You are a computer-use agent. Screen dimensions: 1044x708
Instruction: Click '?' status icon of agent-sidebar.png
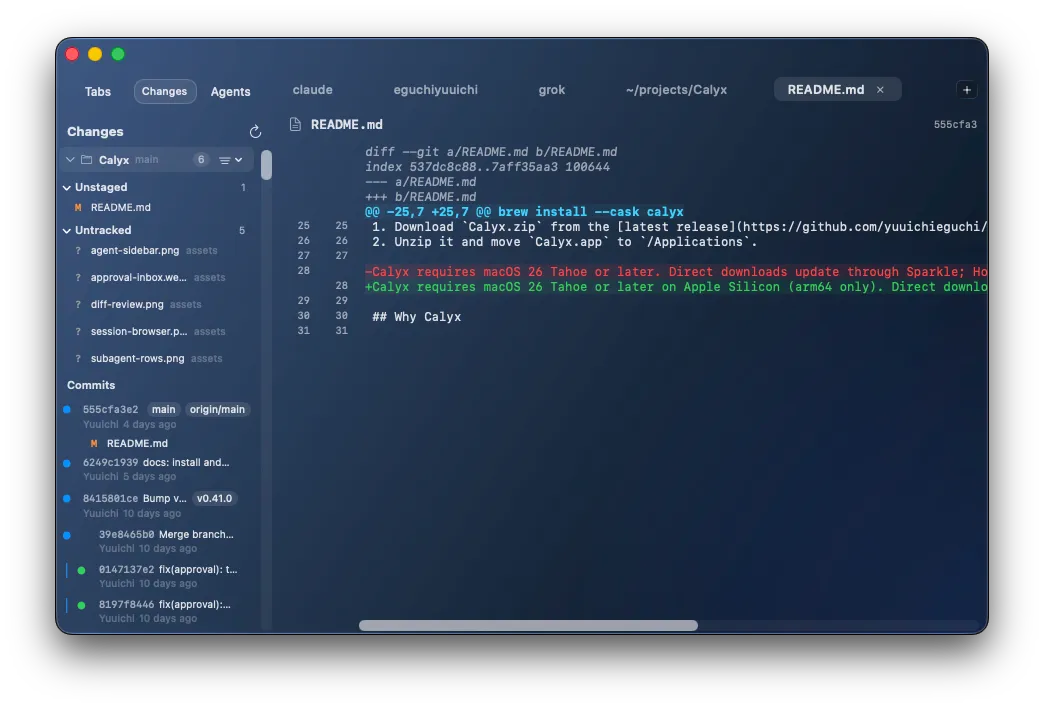point(78,251)
